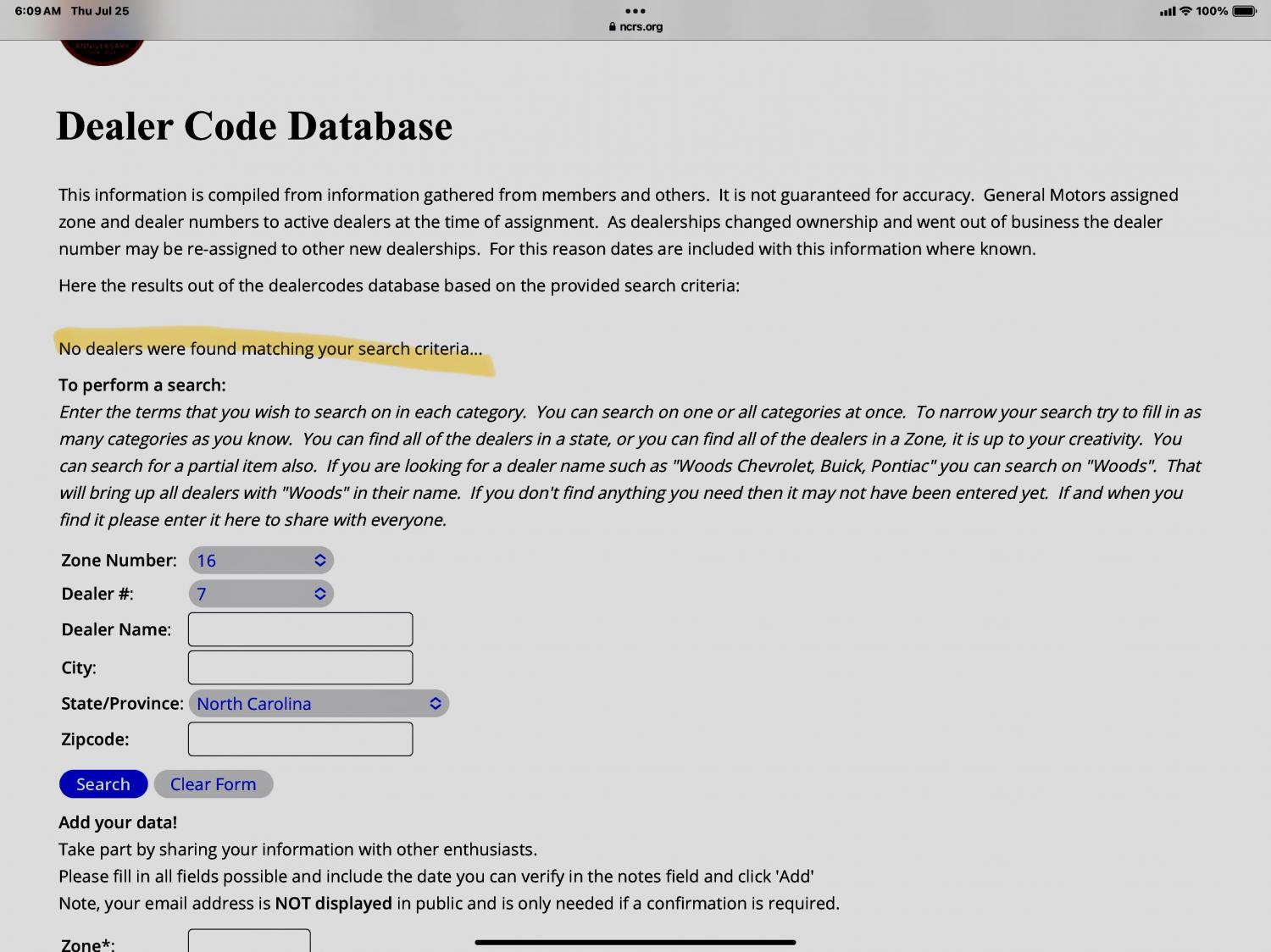Click the 'City:' label
Viewport: 1271px width, 952px height.
79,667
